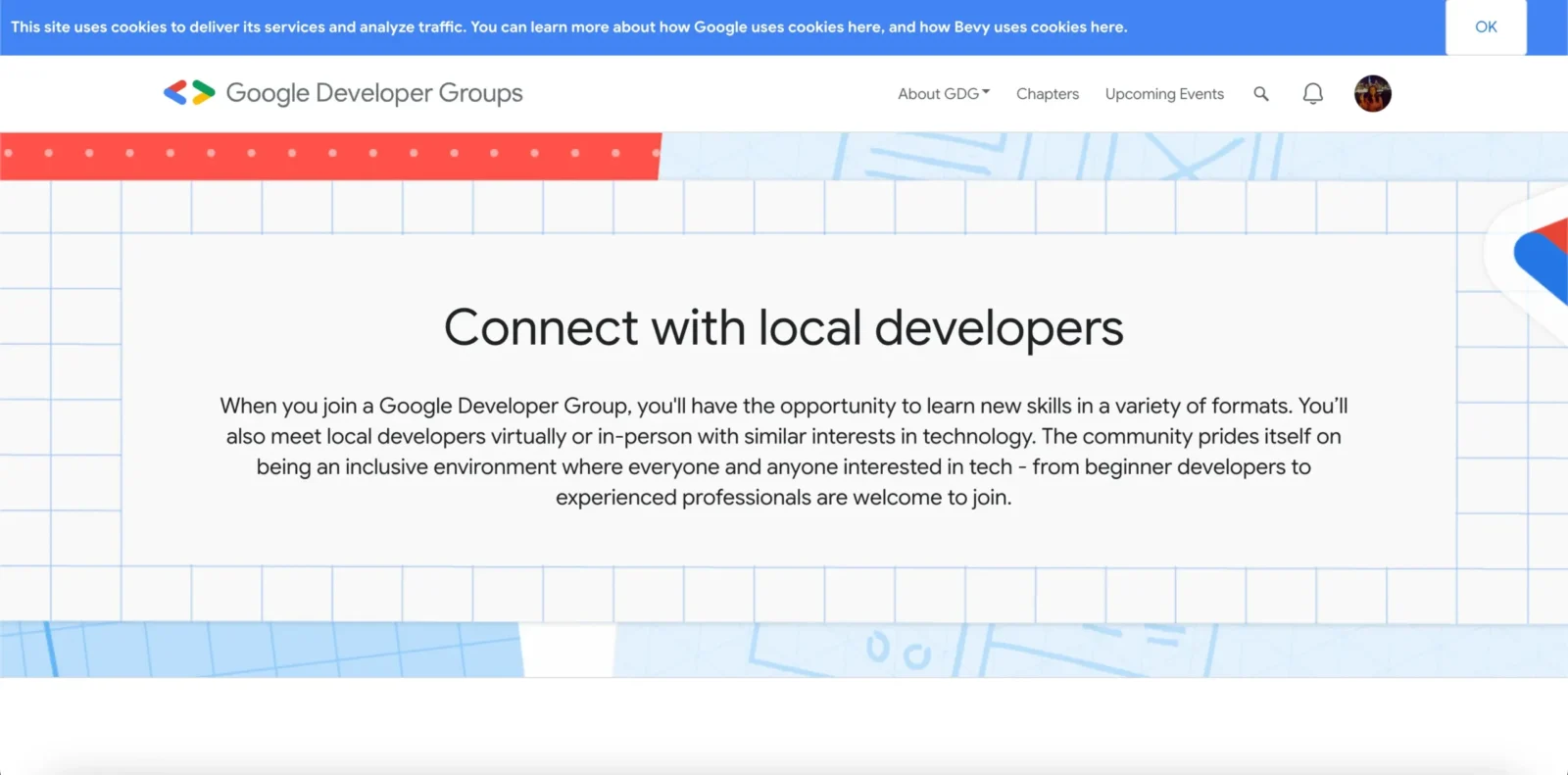Open site search with the magnifier icon
The width and height of the screenshot is (1568, 775).
pyautogui.click(x=1261, y=94)
